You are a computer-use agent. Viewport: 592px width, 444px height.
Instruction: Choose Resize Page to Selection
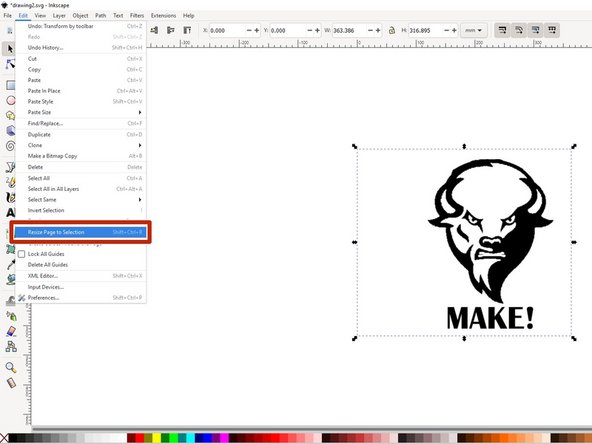(81, 232)
